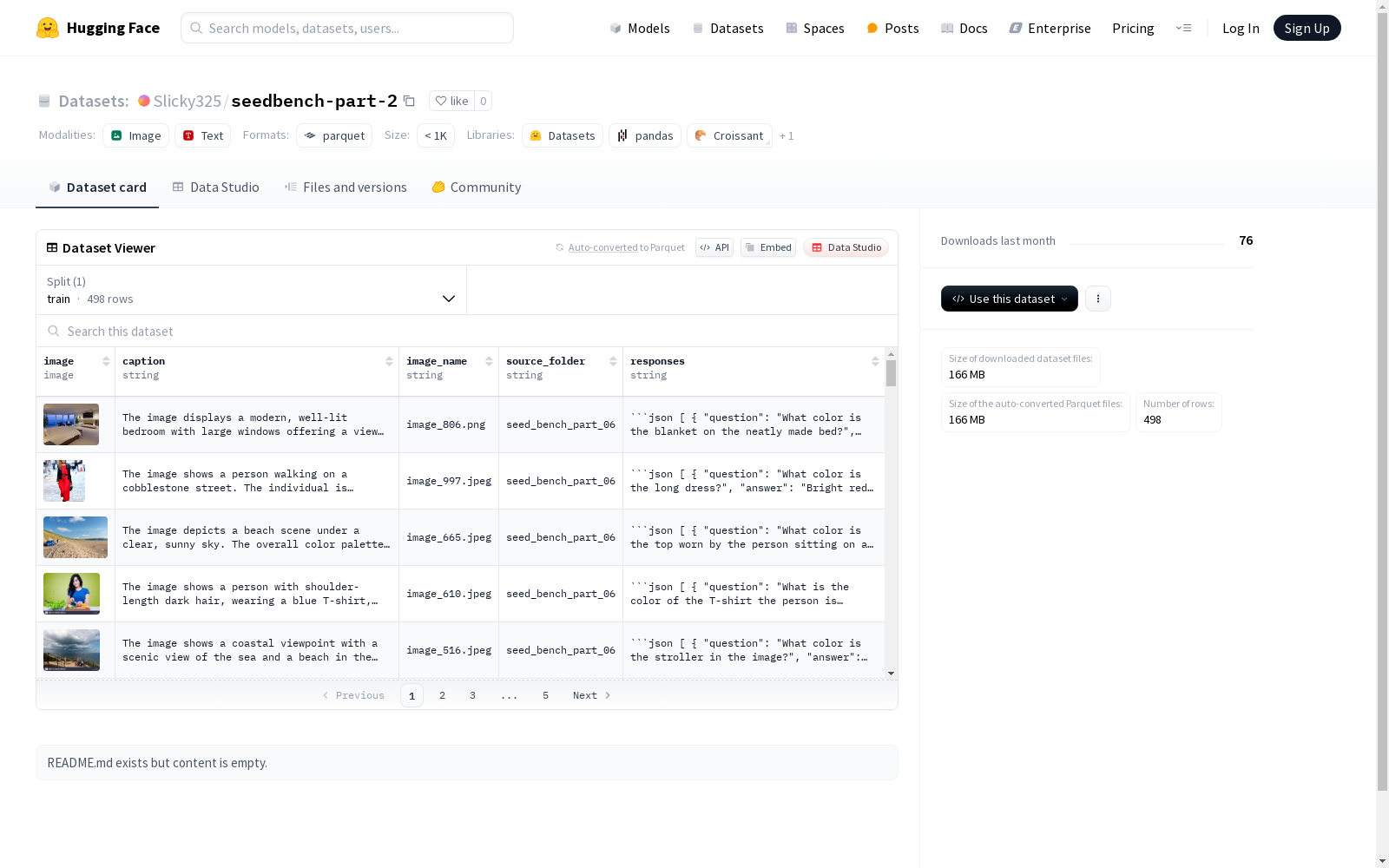Viewport: 1389px width, 868px height.
Task: Open the API button in the Dataset Viewer
Action: coord(714,247)
